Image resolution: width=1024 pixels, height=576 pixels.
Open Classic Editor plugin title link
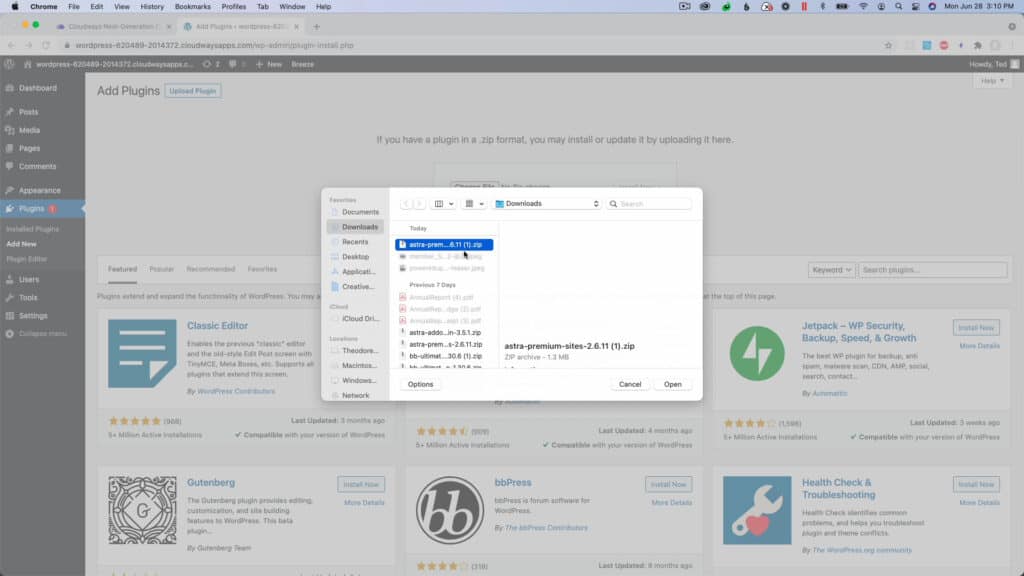tap(217, 325)
